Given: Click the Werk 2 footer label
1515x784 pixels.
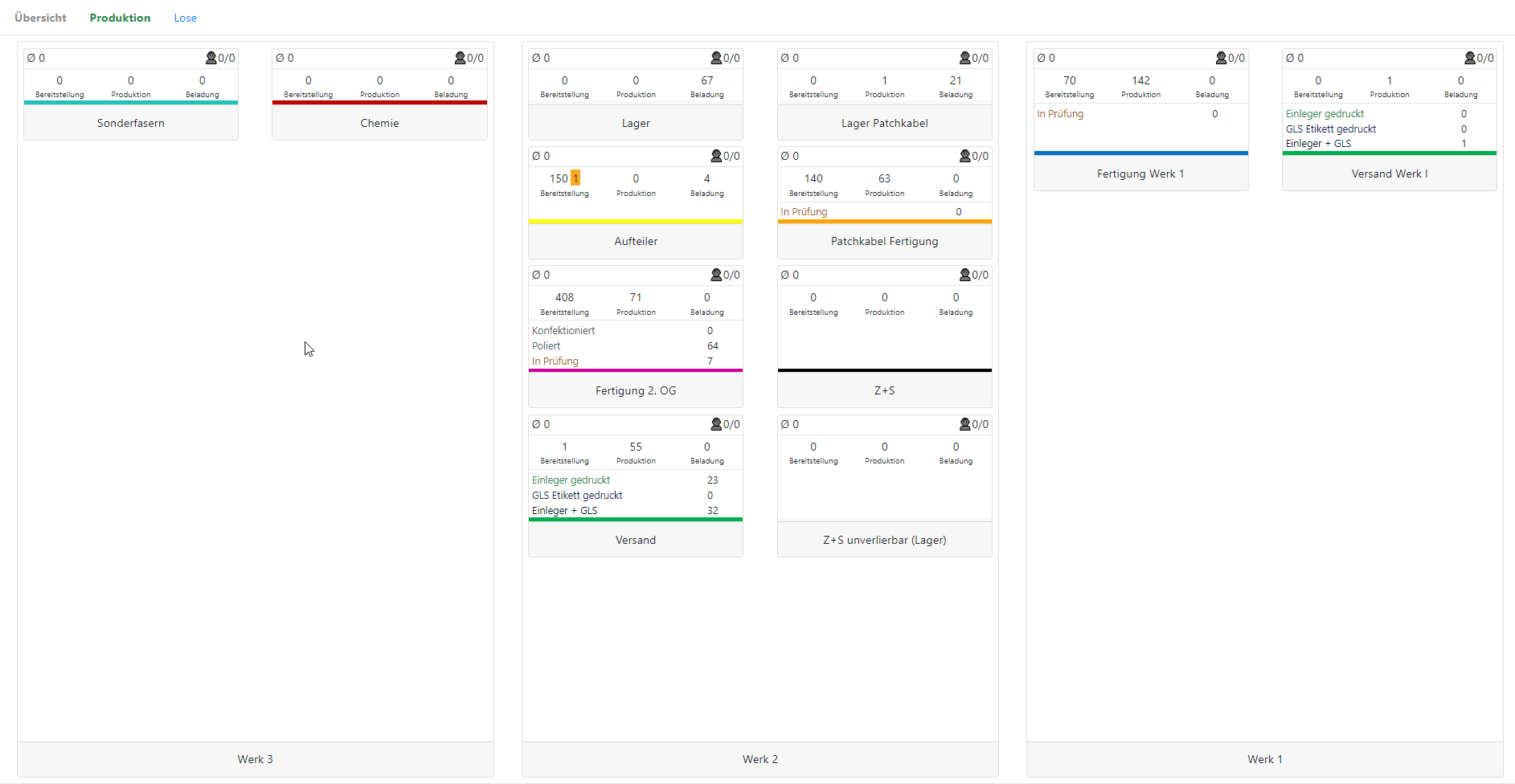Looking at the screenshot, I should point(760,759).
